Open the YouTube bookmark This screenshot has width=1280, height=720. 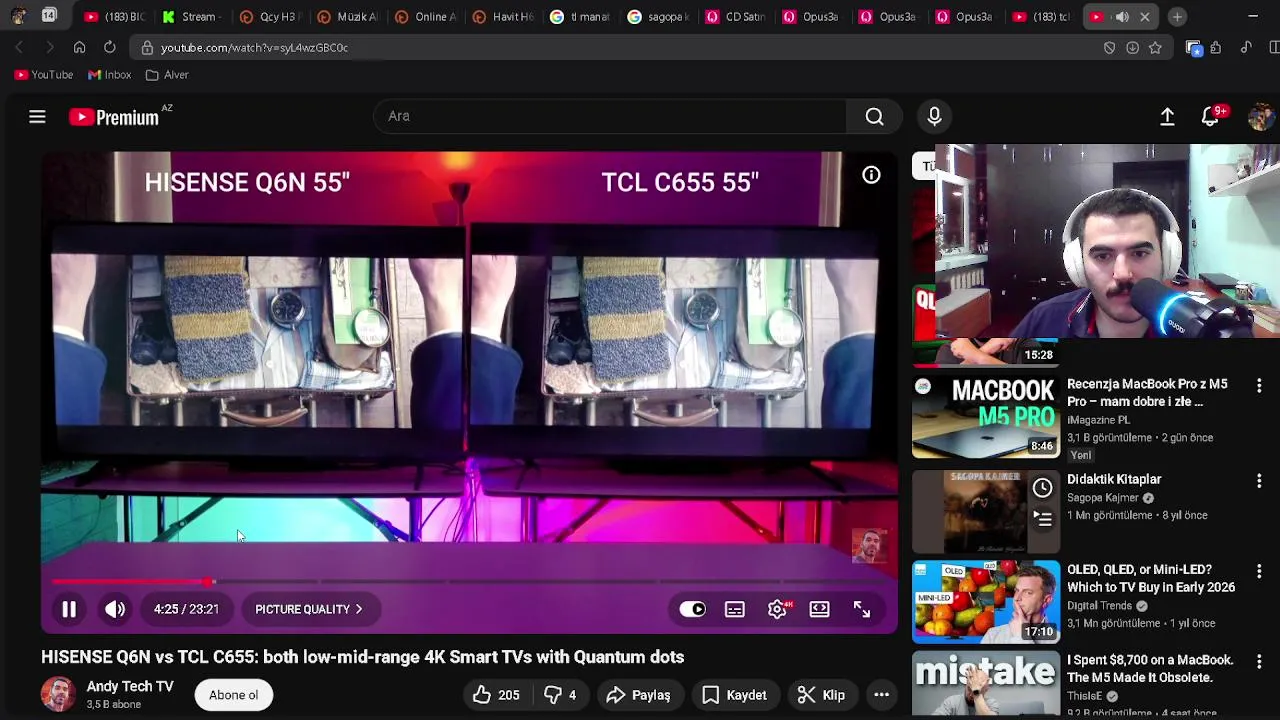[44, 75]
